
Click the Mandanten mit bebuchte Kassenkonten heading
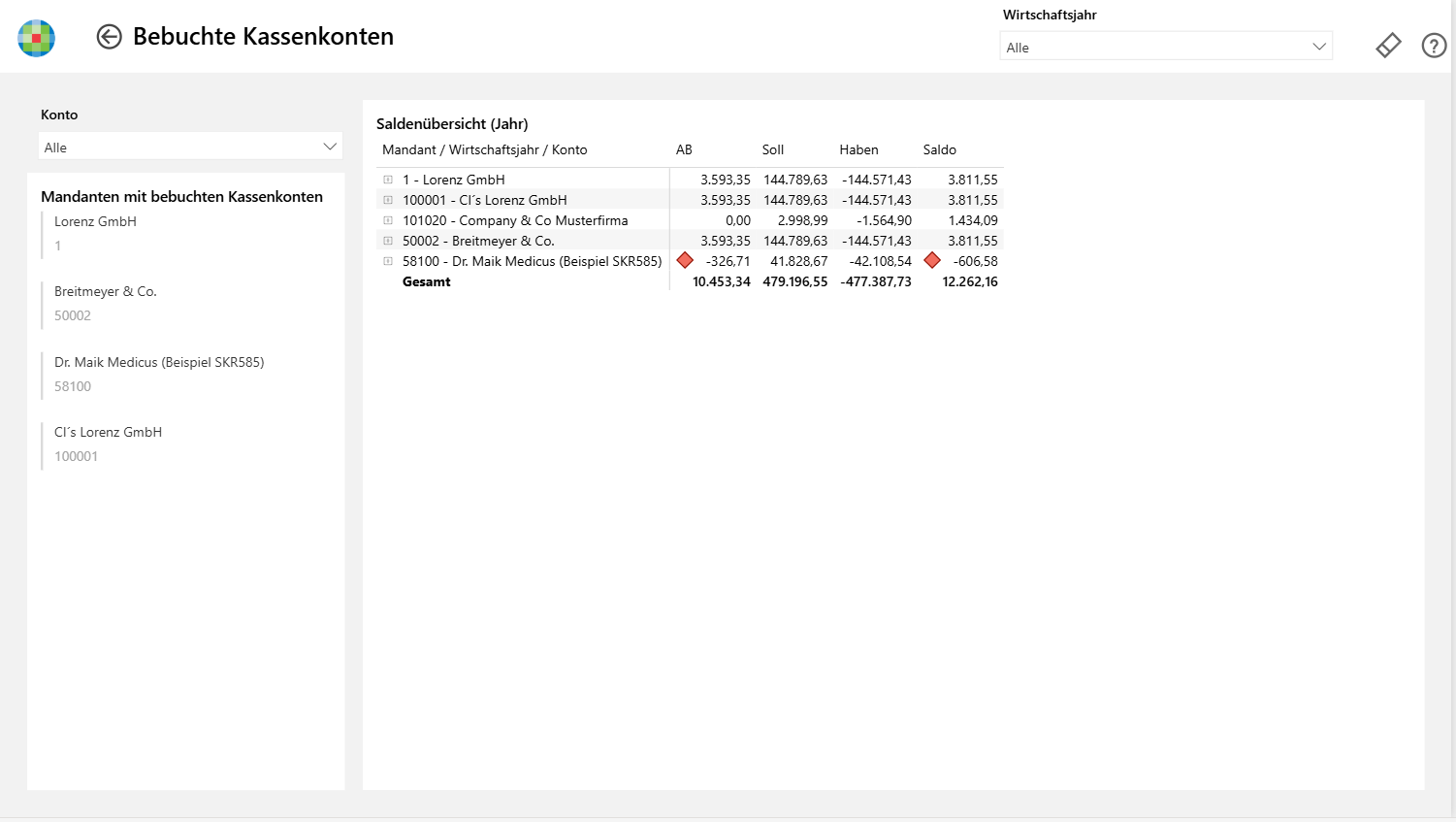tap(181, 196)
